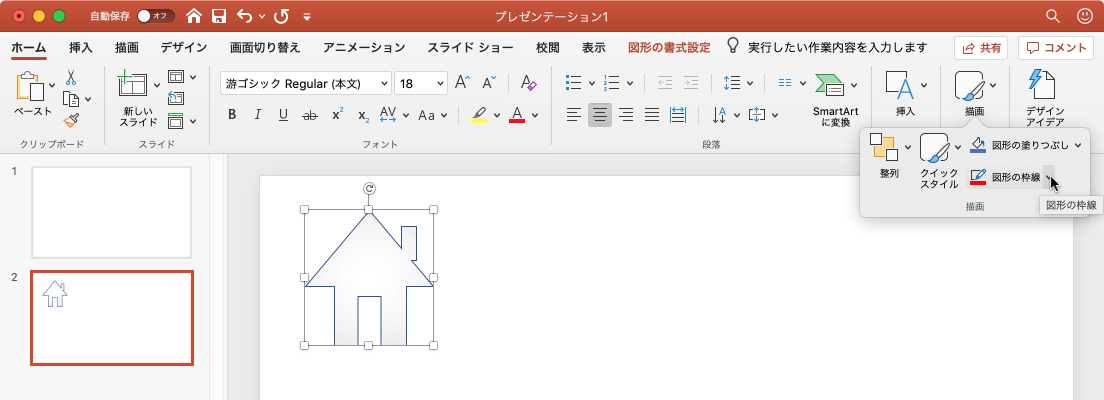Expand the 図形の枠線 dropdown arrow
Image resolution: width=1104 pixels, height=400 pixels.
[x=1048, y=177]
